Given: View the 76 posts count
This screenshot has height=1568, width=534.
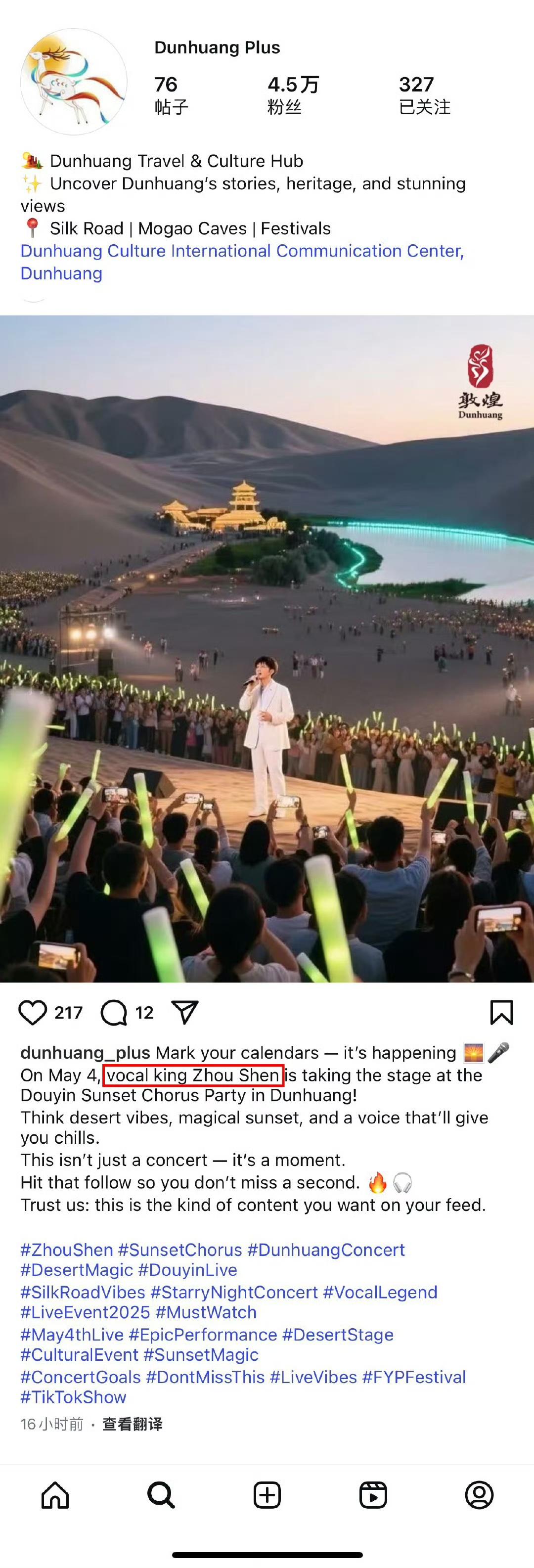Looking at the screenshot, I should coord(171,95).
